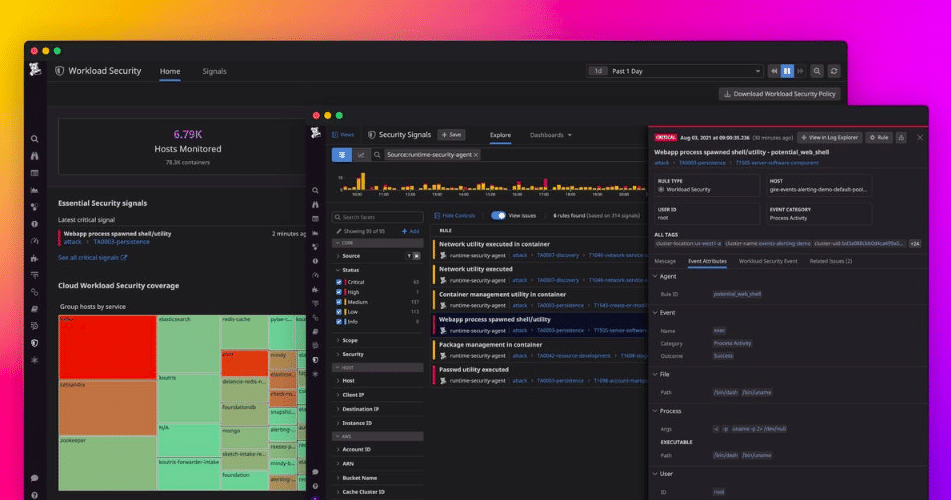Click the red kafka tile in the hosts treemap
The height and width of the screenshot is (500, 951).
[x=107, y=347]
